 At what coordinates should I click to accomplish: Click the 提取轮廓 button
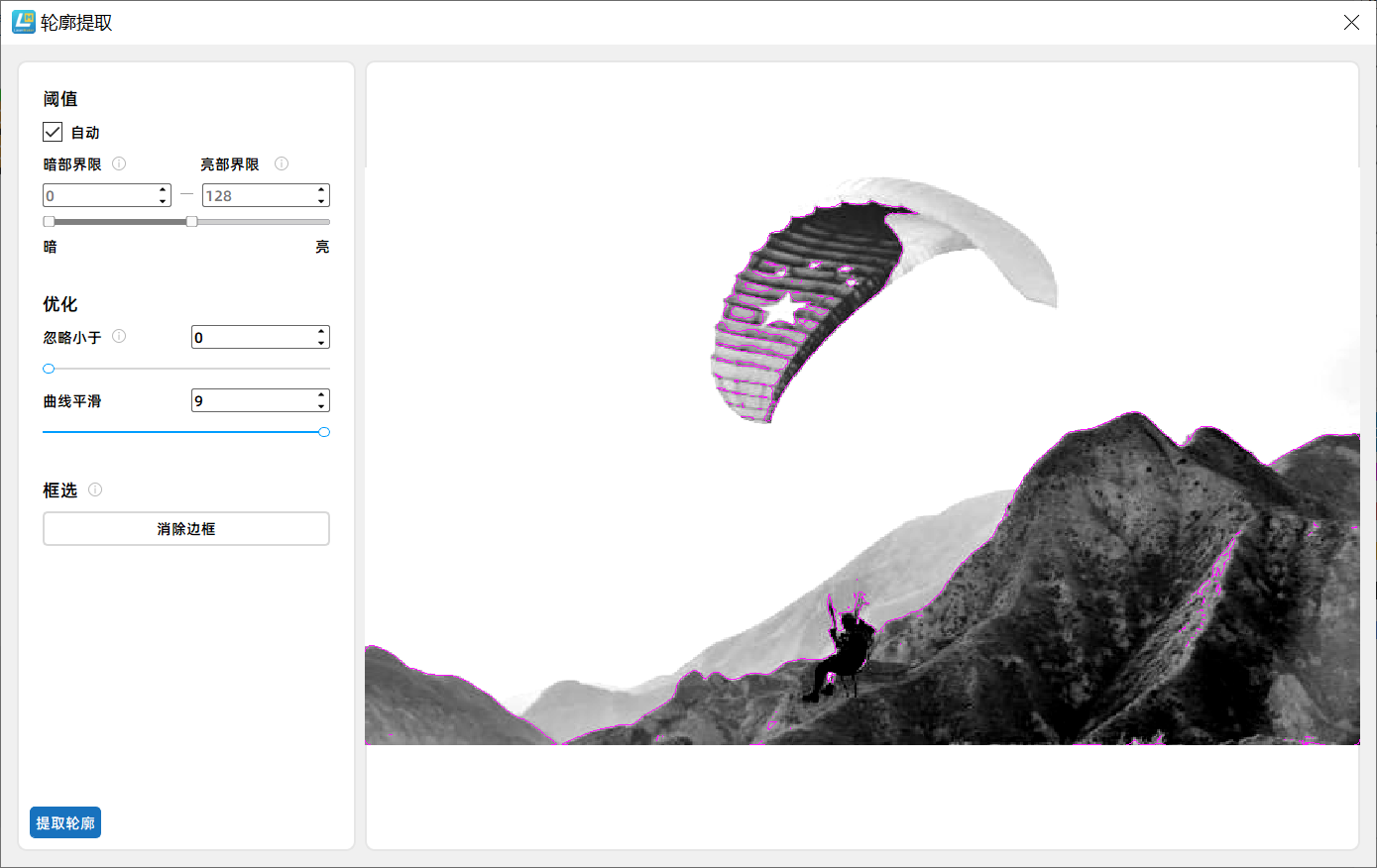65,823
